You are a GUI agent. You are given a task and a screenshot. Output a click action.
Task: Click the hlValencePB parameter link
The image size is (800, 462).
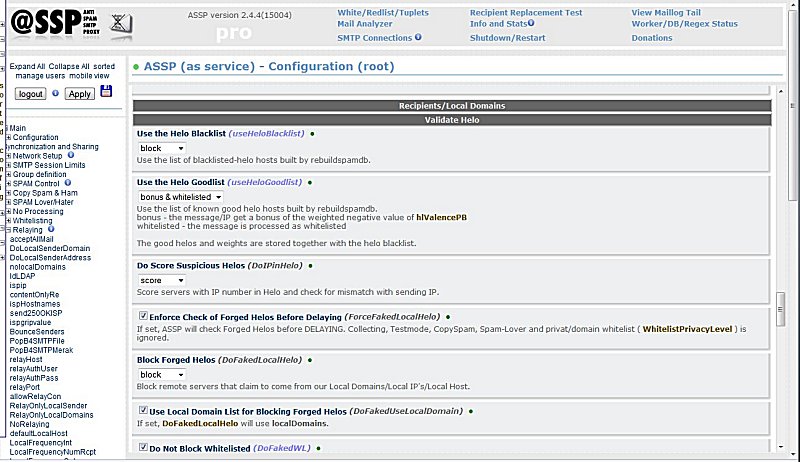point(441,217)
